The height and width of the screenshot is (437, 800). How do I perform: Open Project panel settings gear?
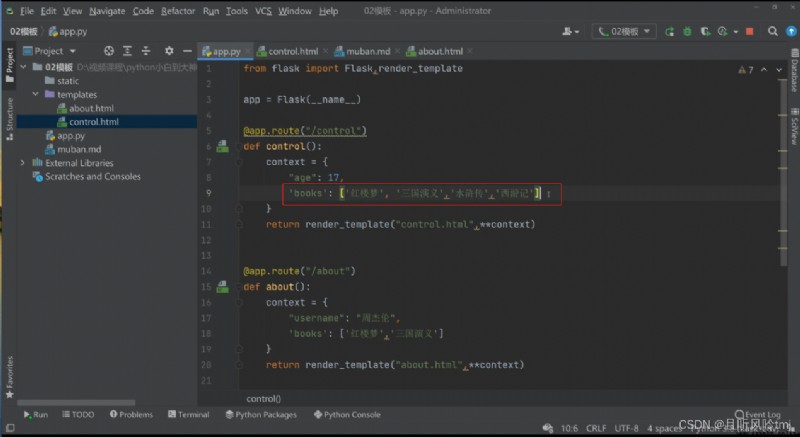pos(169,51)
